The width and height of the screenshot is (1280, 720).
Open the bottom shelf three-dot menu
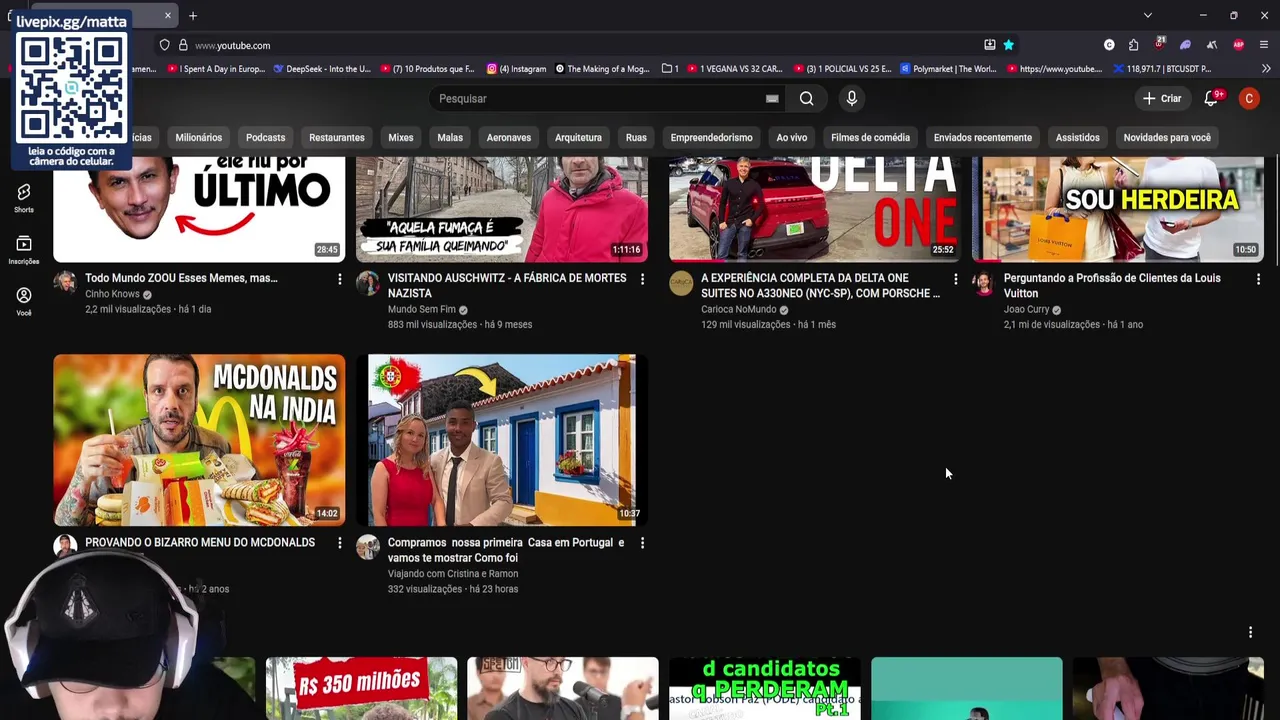tap(1250, 632)
